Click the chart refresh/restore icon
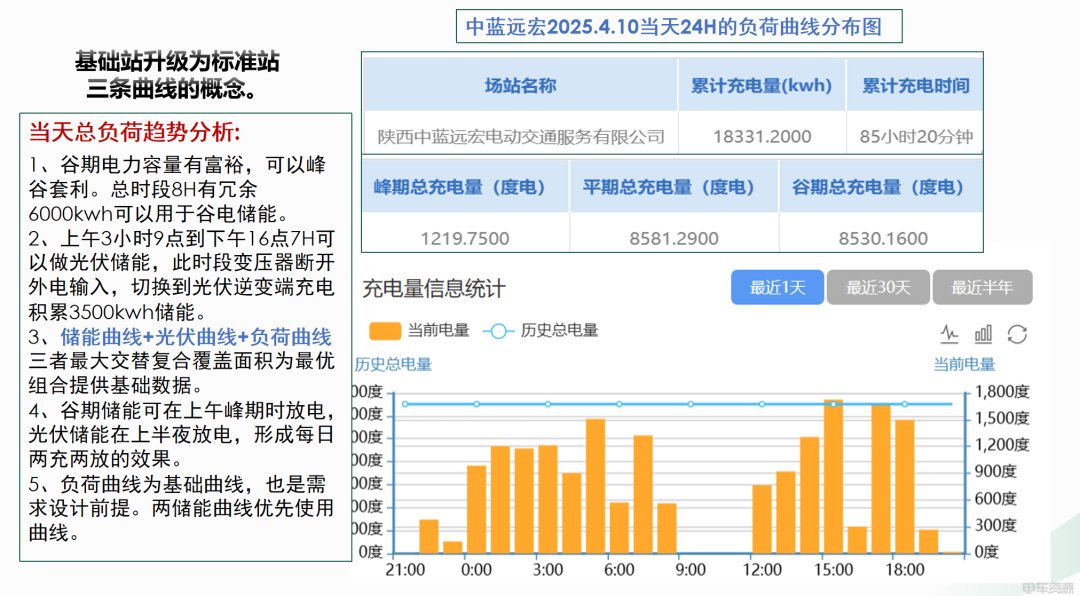Viewport: 1080px width, 596px height. tap(1017, 334)
